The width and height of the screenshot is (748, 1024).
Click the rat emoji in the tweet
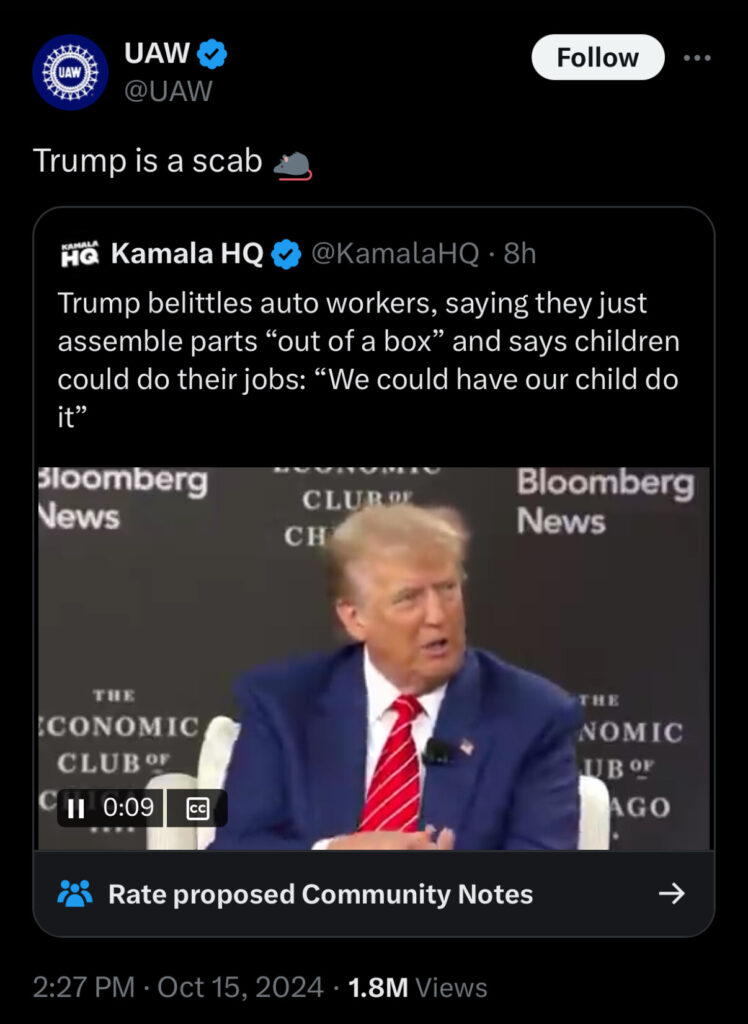(x=292, y=162)
